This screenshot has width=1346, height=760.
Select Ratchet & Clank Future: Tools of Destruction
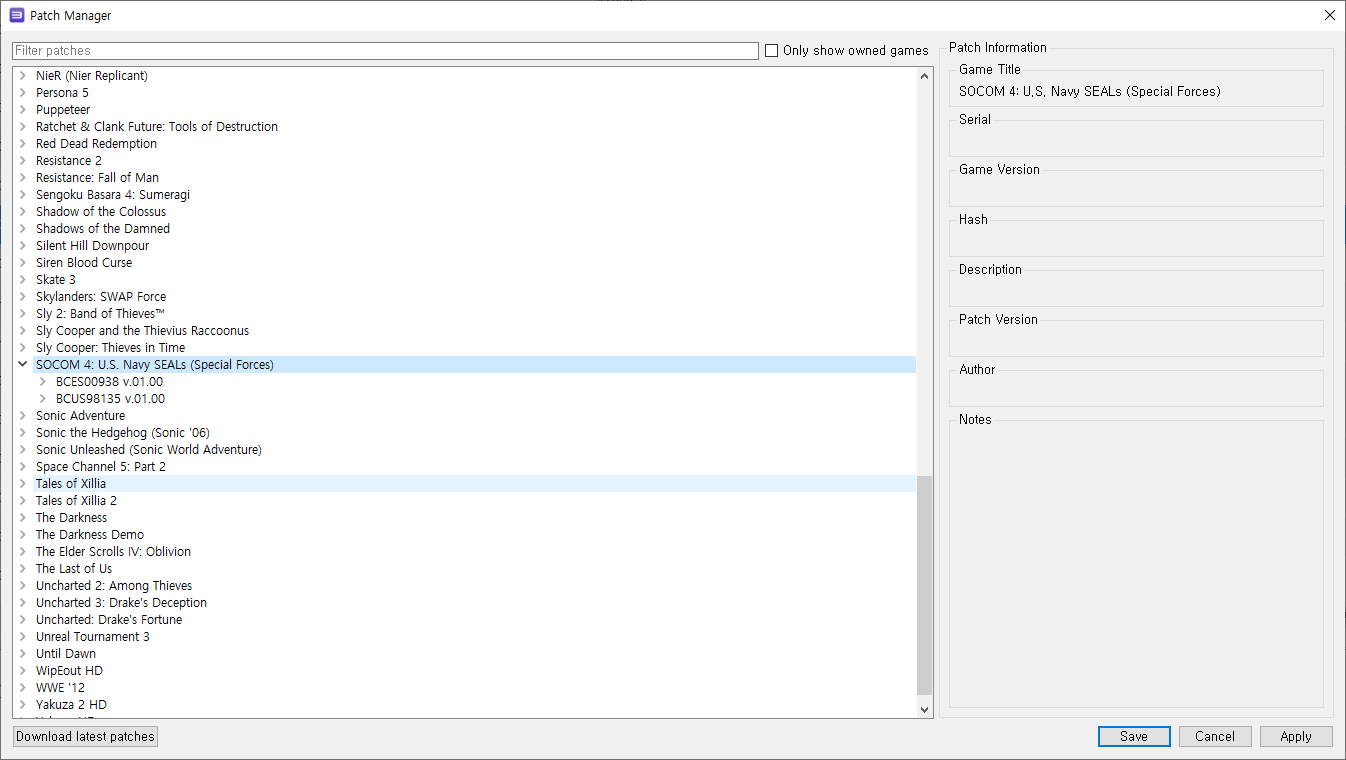[x=157, y=127]
